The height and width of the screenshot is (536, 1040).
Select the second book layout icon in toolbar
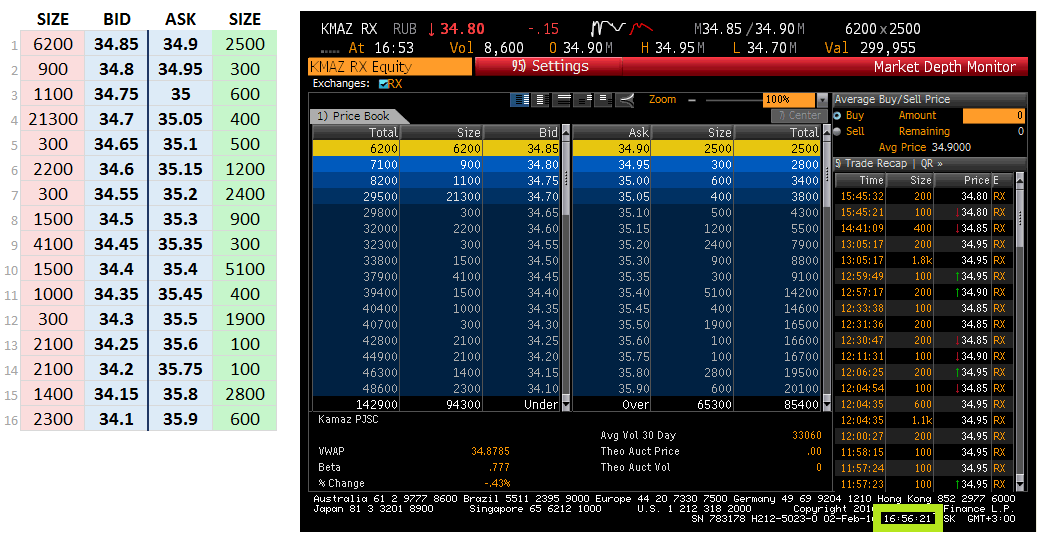[541, 100]
